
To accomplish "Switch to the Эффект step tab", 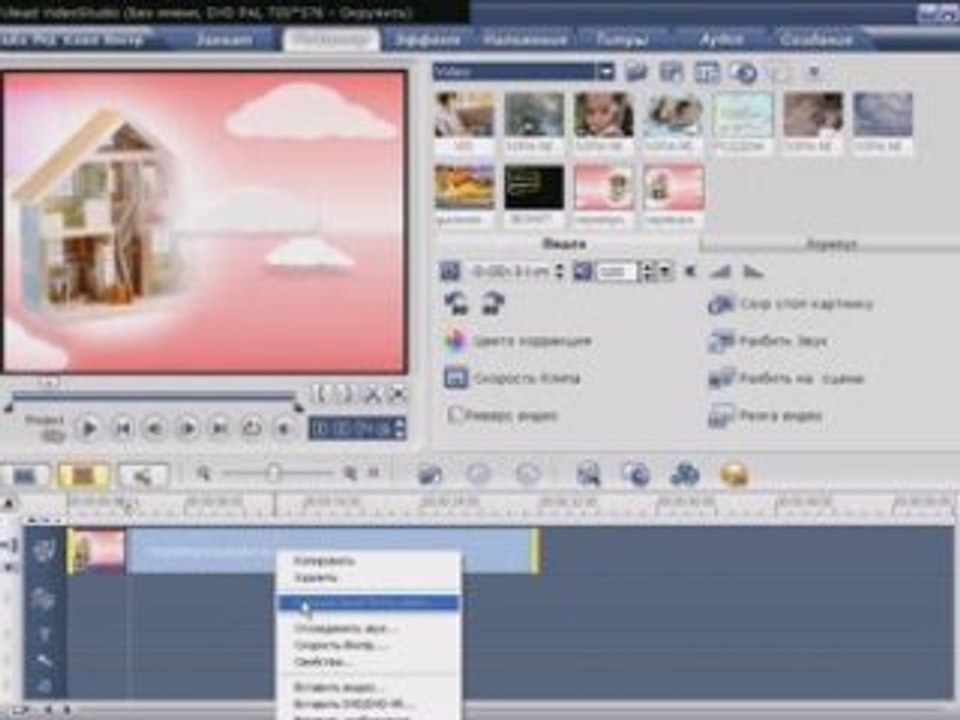I will click(427, 40).
